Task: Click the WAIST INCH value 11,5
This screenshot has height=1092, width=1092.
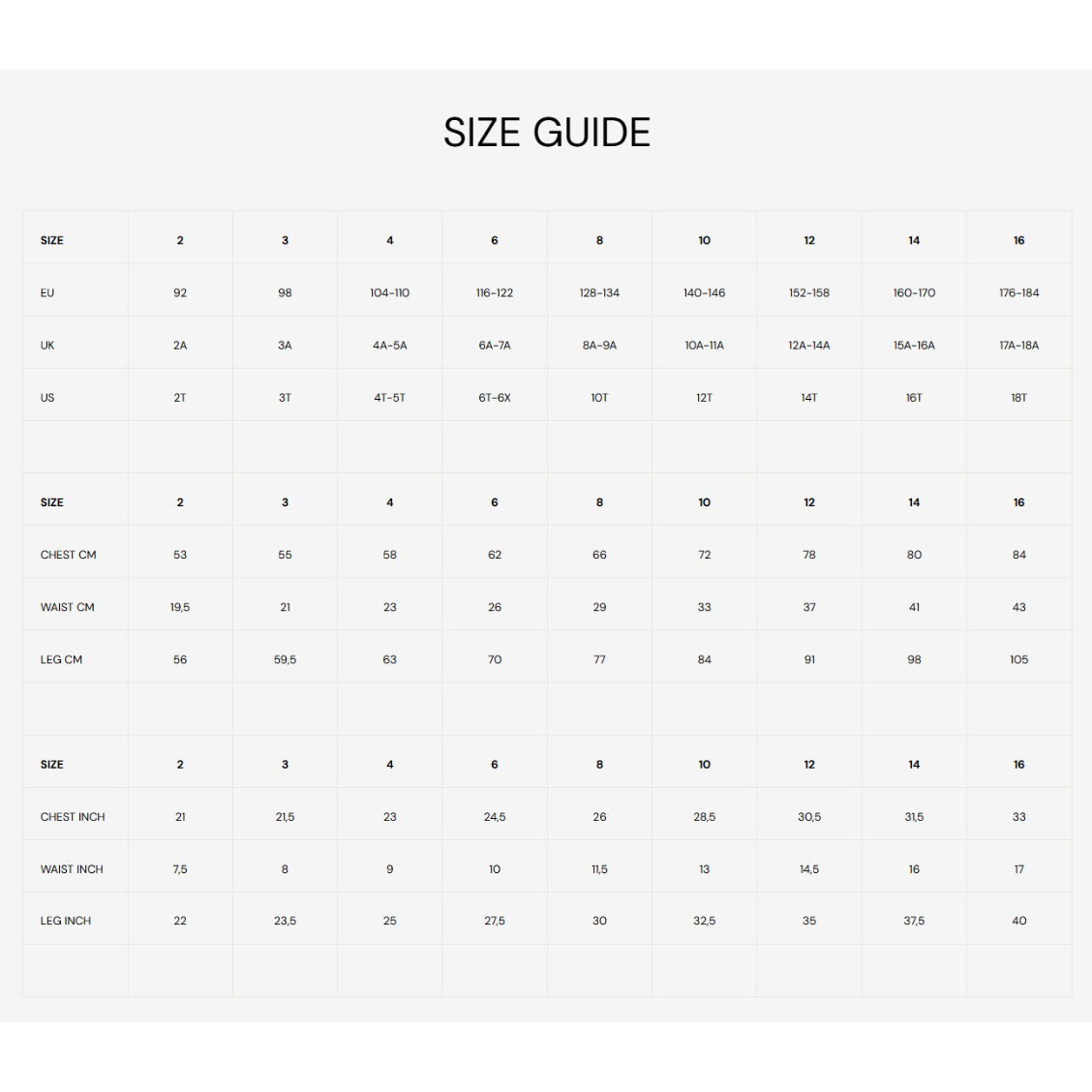Action: pyautogui.click(x=599, y=868)
